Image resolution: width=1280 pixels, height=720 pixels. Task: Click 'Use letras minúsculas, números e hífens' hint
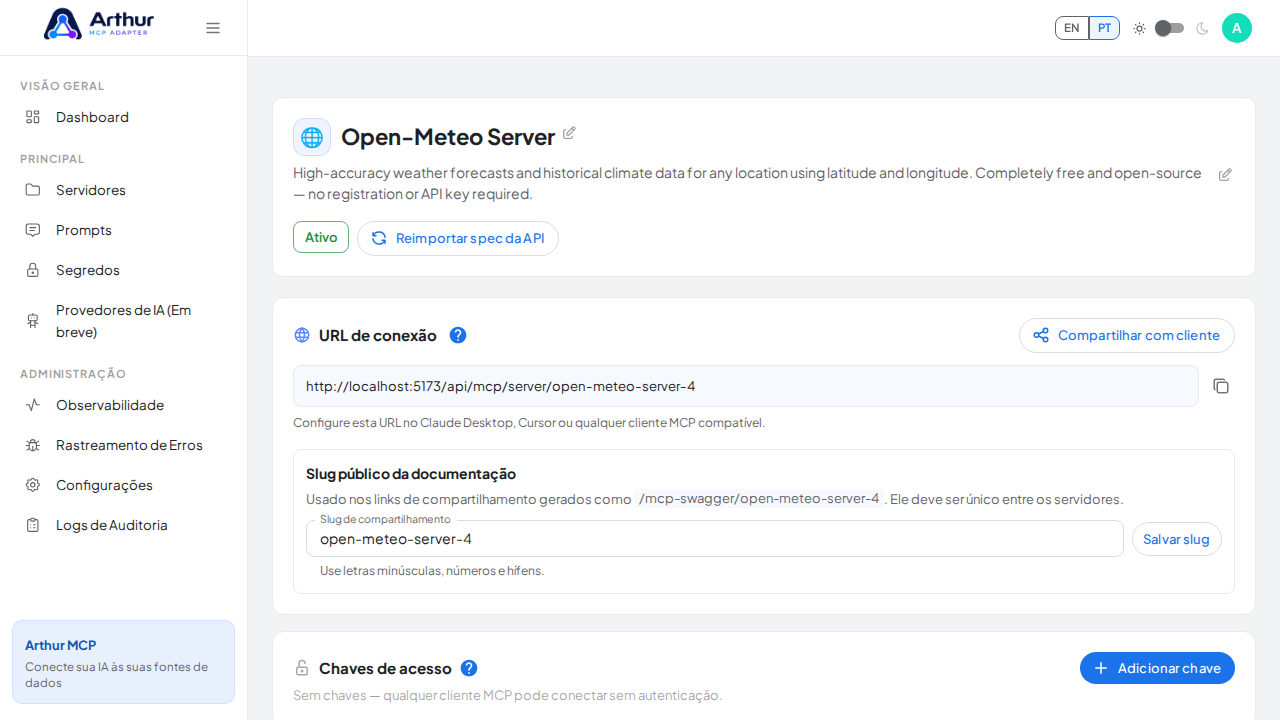432,571
